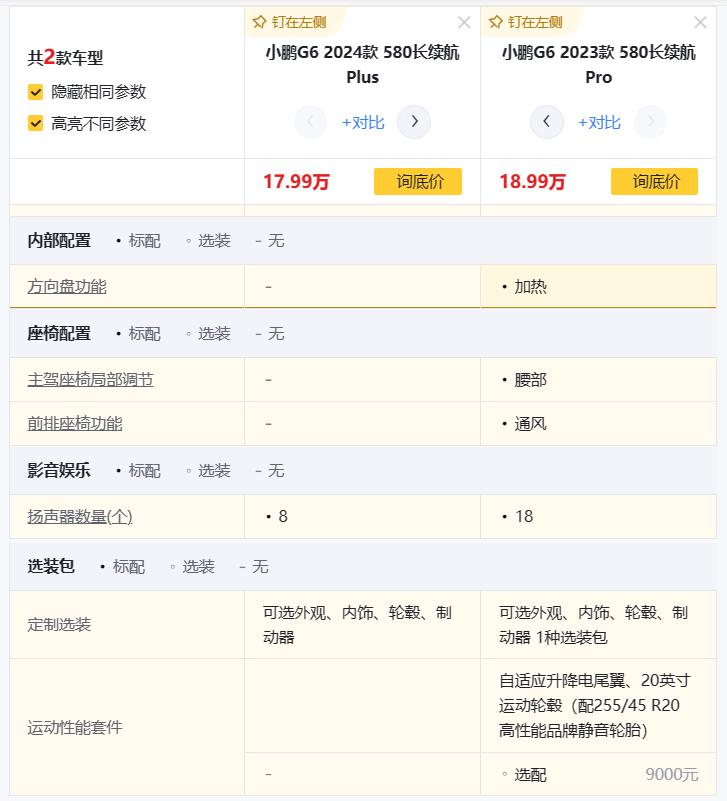
Task: Click 2023 Pro 定制选装 text with 1种选装包
Action: 593,624
